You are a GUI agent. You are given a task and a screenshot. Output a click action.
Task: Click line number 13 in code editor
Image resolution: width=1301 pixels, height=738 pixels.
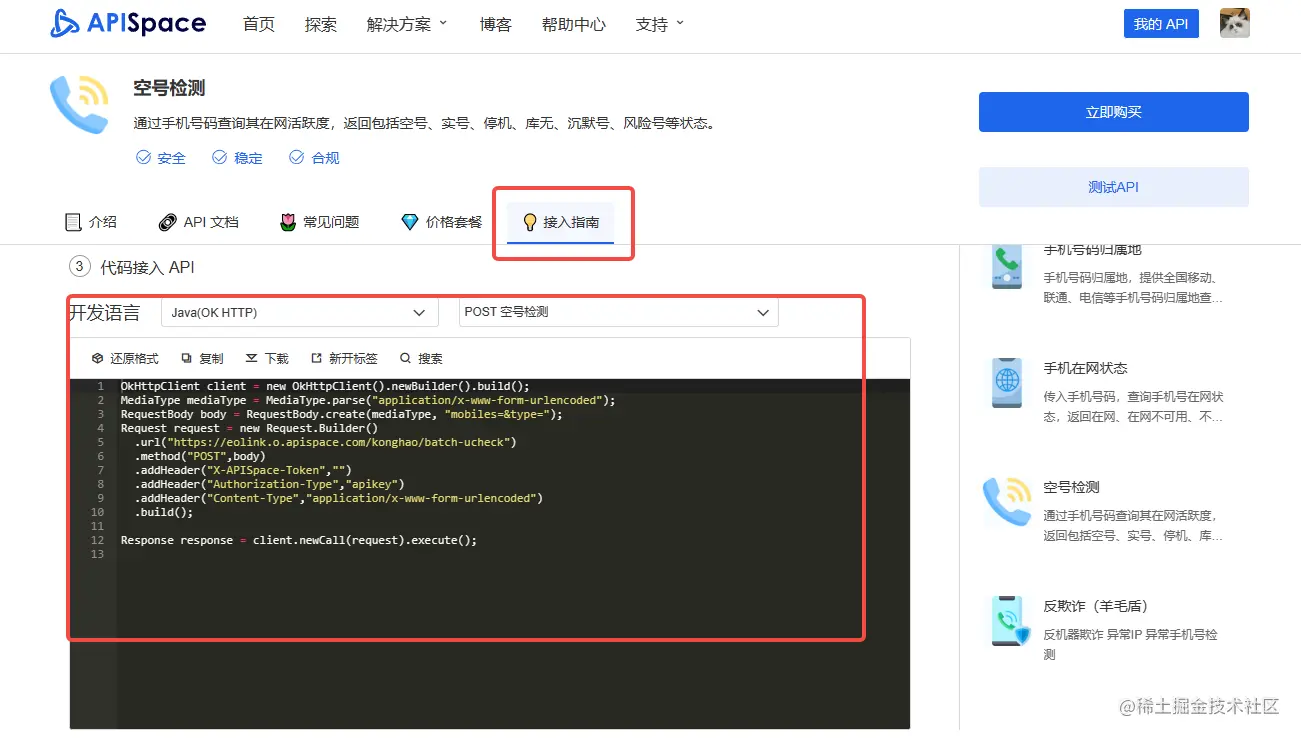[x=97, y=553]
